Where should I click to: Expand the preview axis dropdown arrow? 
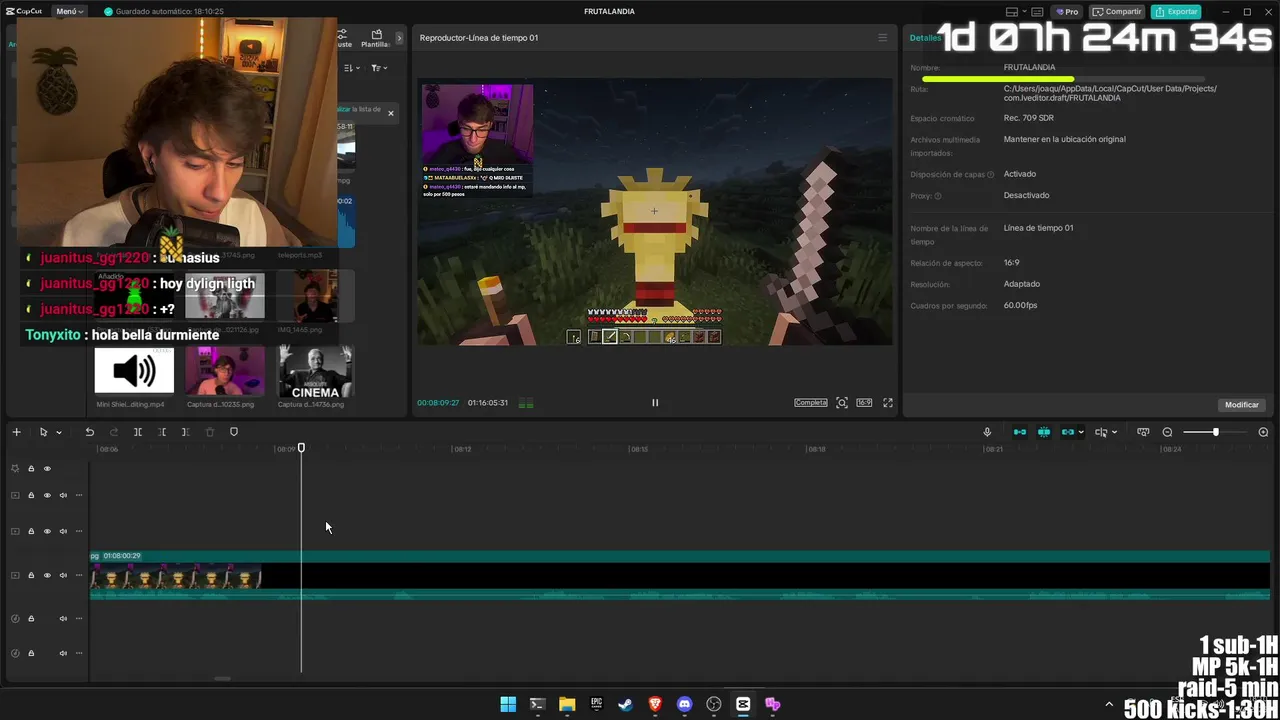tap(1114, 432)
